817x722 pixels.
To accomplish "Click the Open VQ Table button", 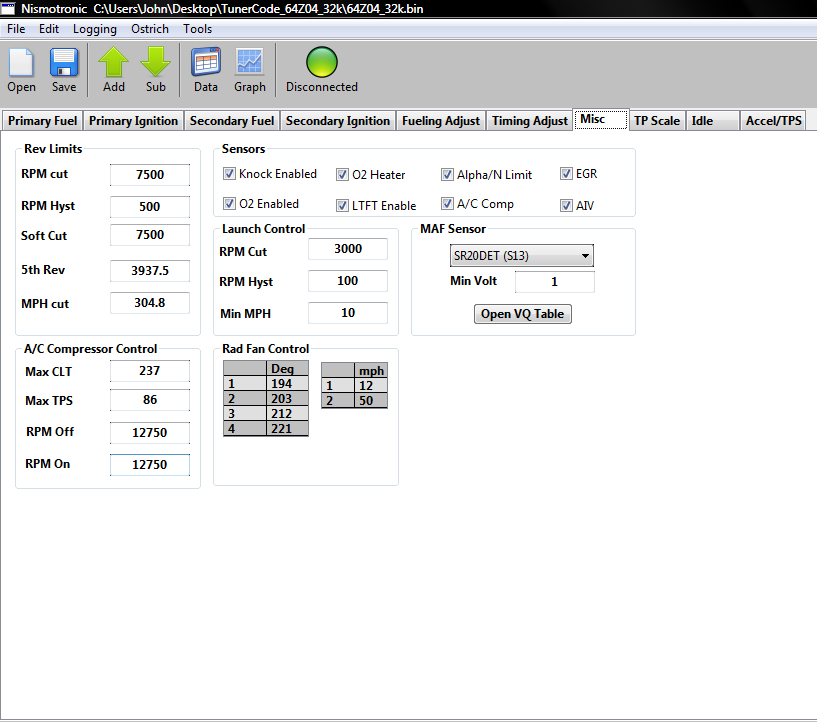I will [x=522, y=314].
